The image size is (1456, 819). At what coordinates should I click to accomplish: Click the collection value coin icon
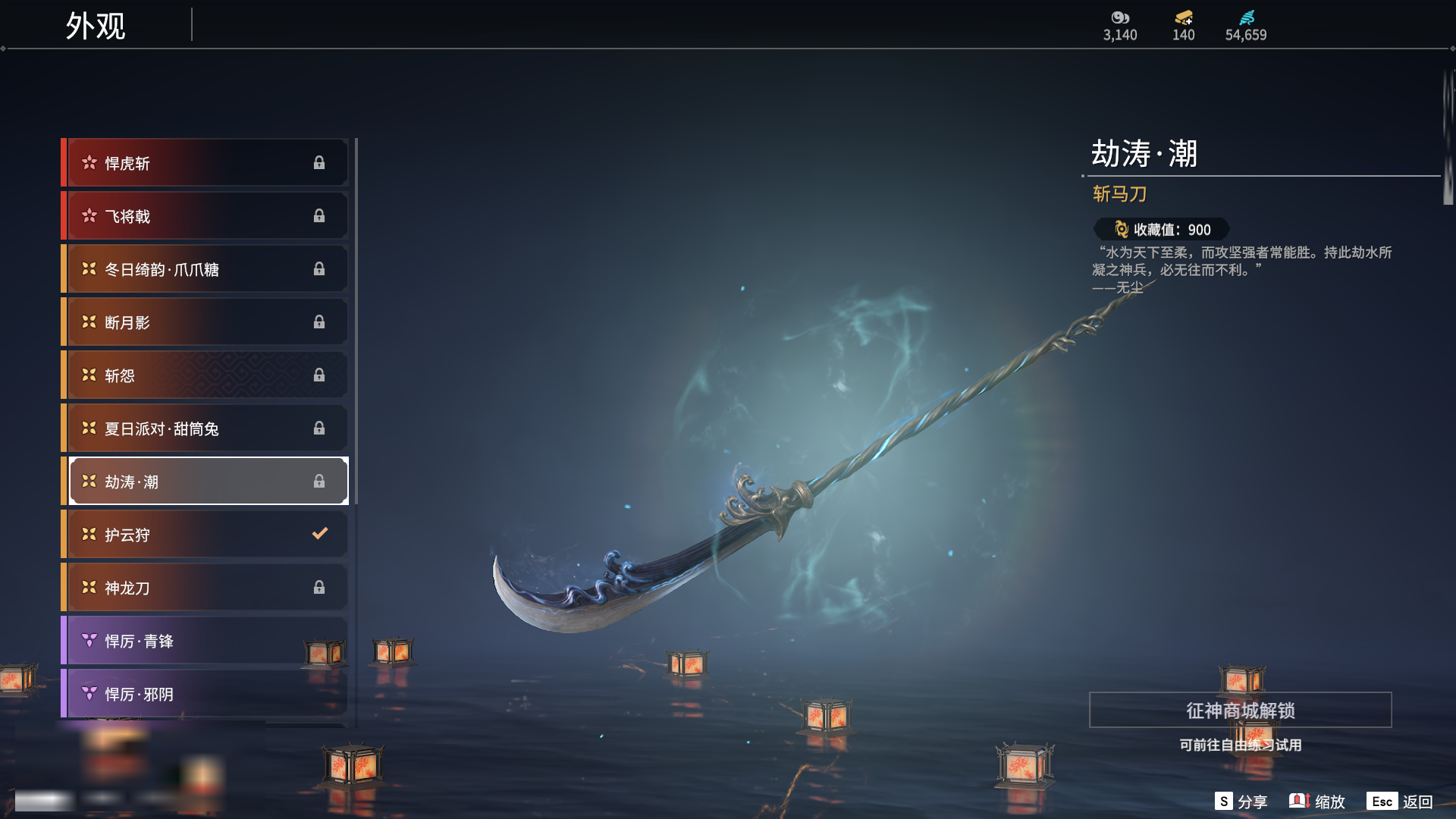coord(1122,229)
